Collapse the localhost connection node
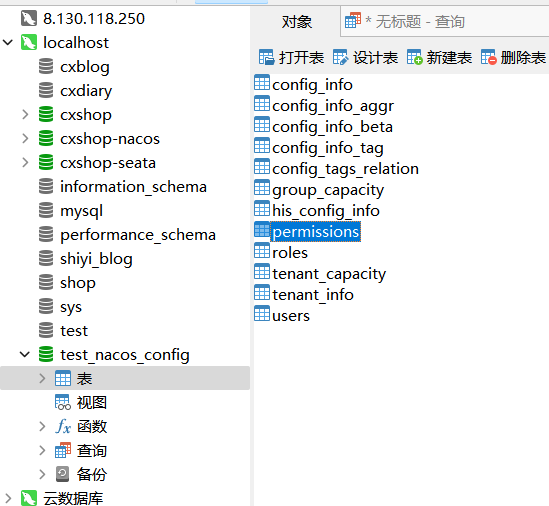This screenshot has height=506, width=549. click(8, 42)
